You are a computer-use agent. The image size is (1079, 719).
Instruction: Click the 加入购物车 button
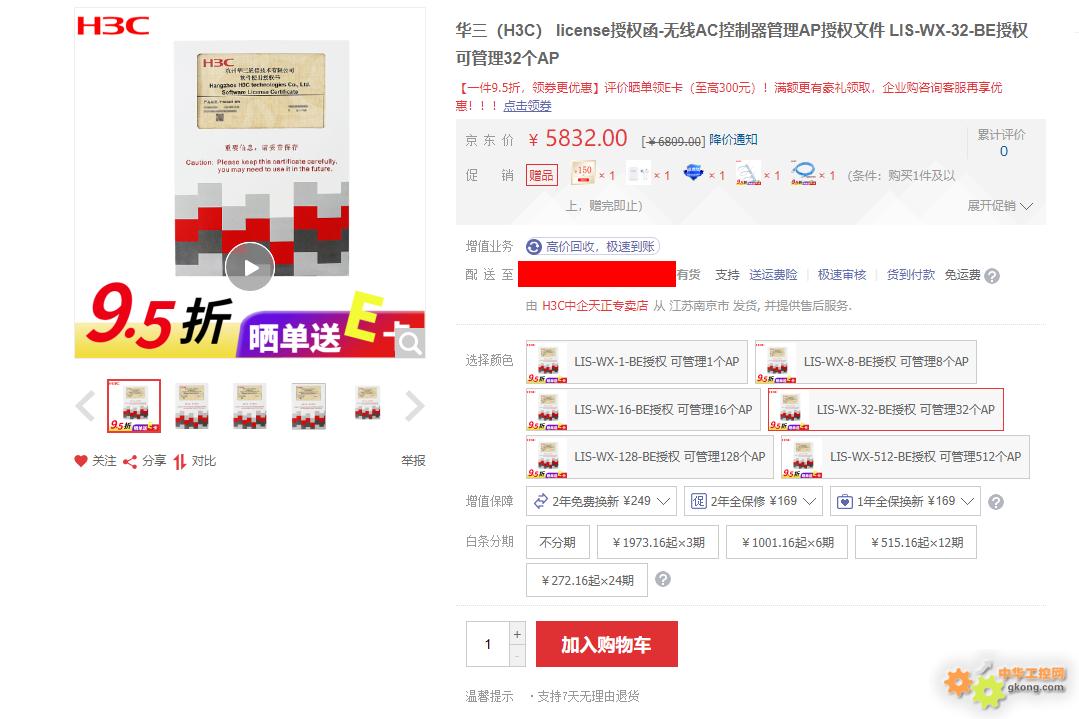(x=606, y=644)
